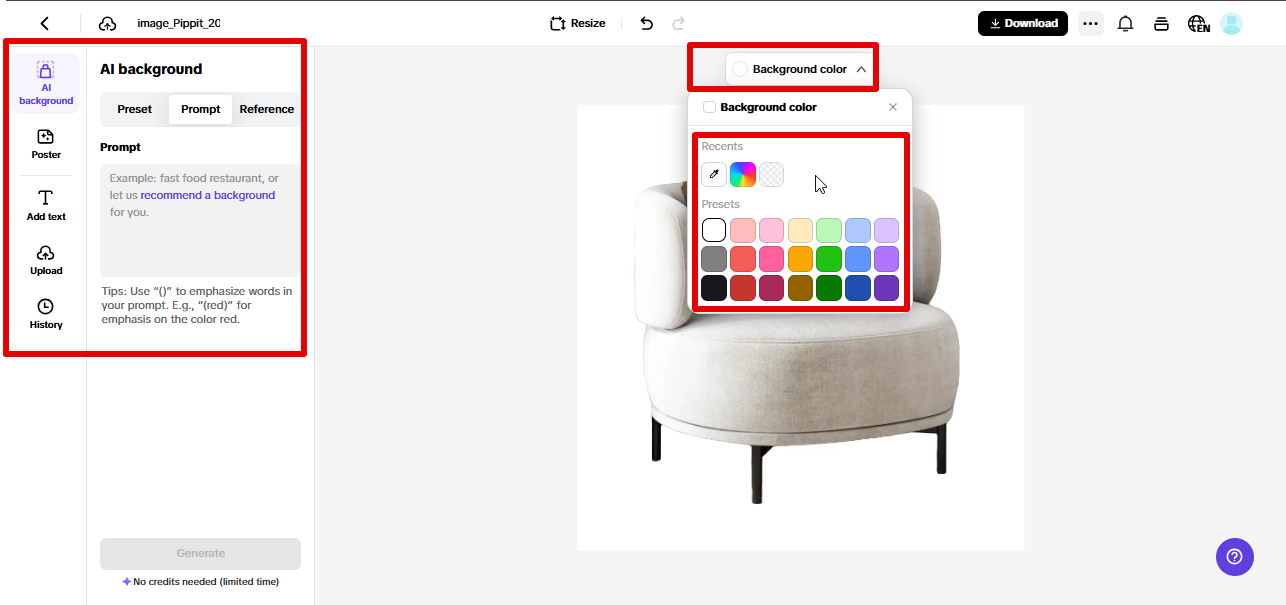1286x605 pixels.
Task: Open the notifications bell
Action: tap(1125, 23)
